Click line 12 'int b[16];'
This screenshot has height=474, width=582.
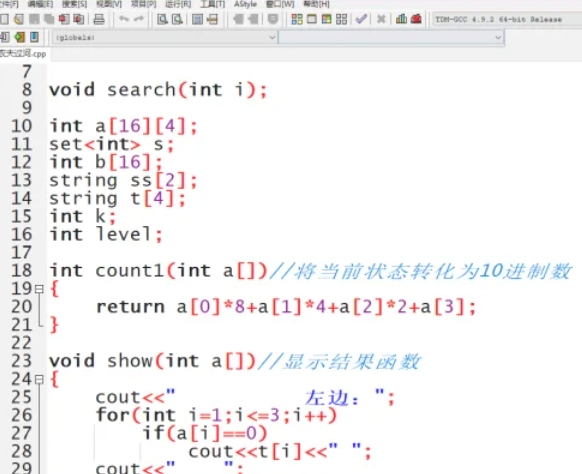pyautogui.click(x=106, y=162)
